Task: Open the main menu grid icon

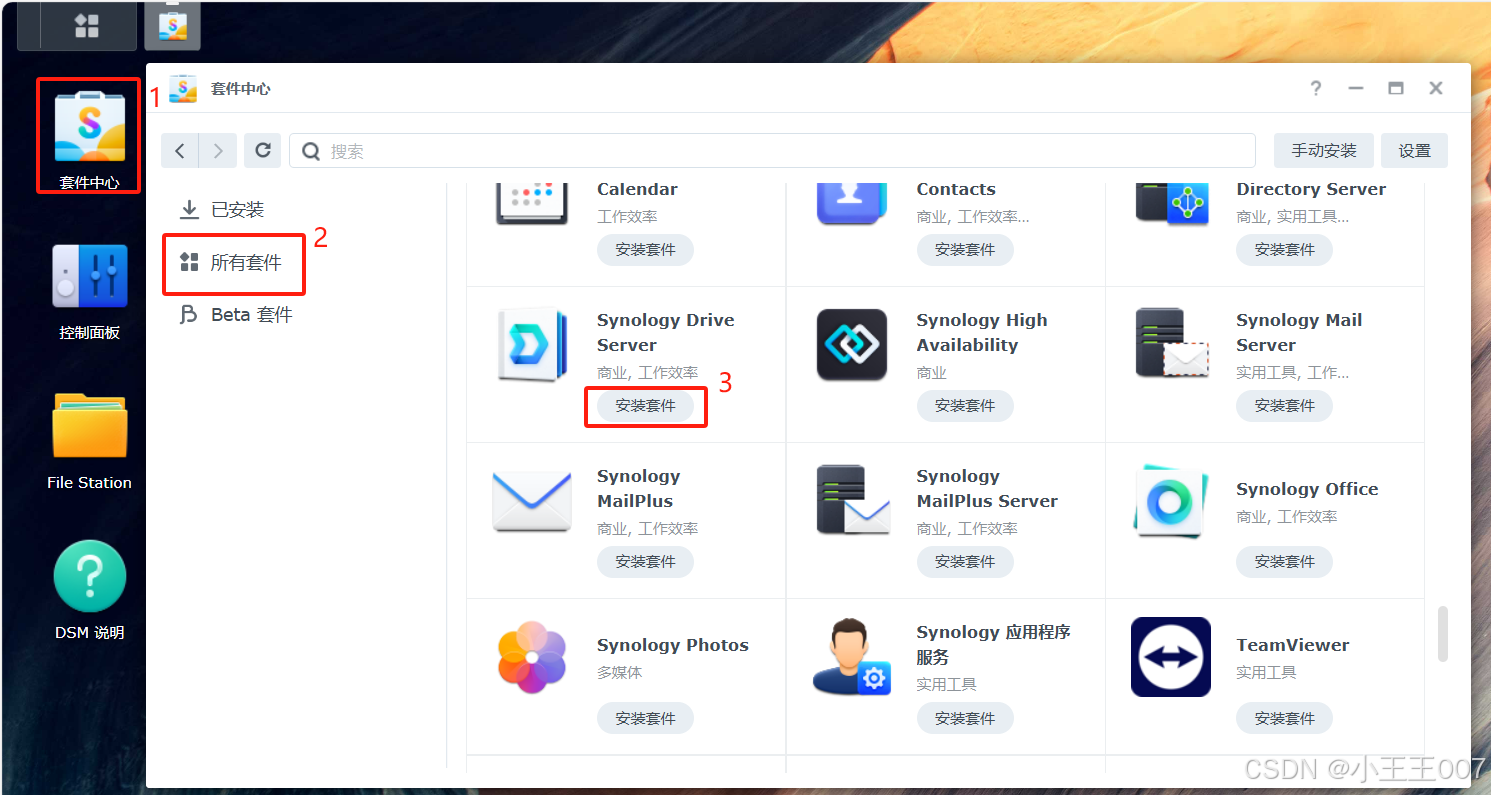Action: [88, 26]
